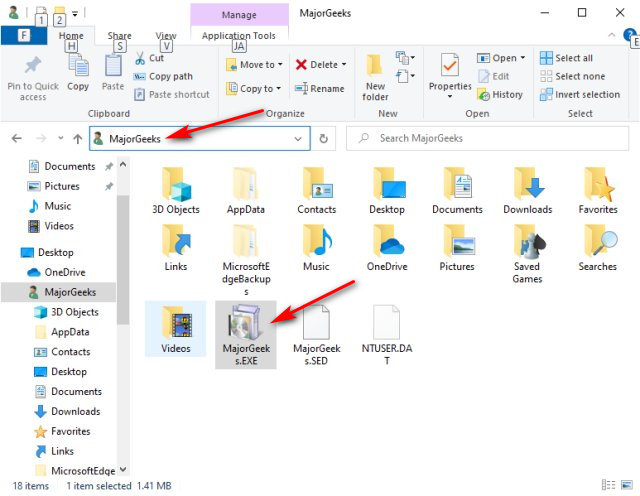
Task: Open the Application Tools tab
Action: 239,36
